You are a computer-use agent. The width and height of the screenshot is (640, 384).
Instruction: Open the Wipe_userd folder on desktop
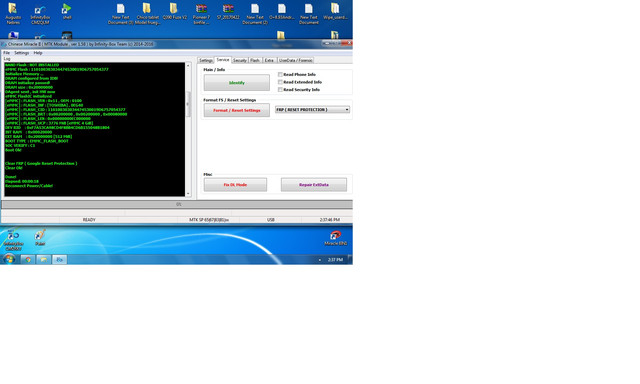tap(335, 11)
